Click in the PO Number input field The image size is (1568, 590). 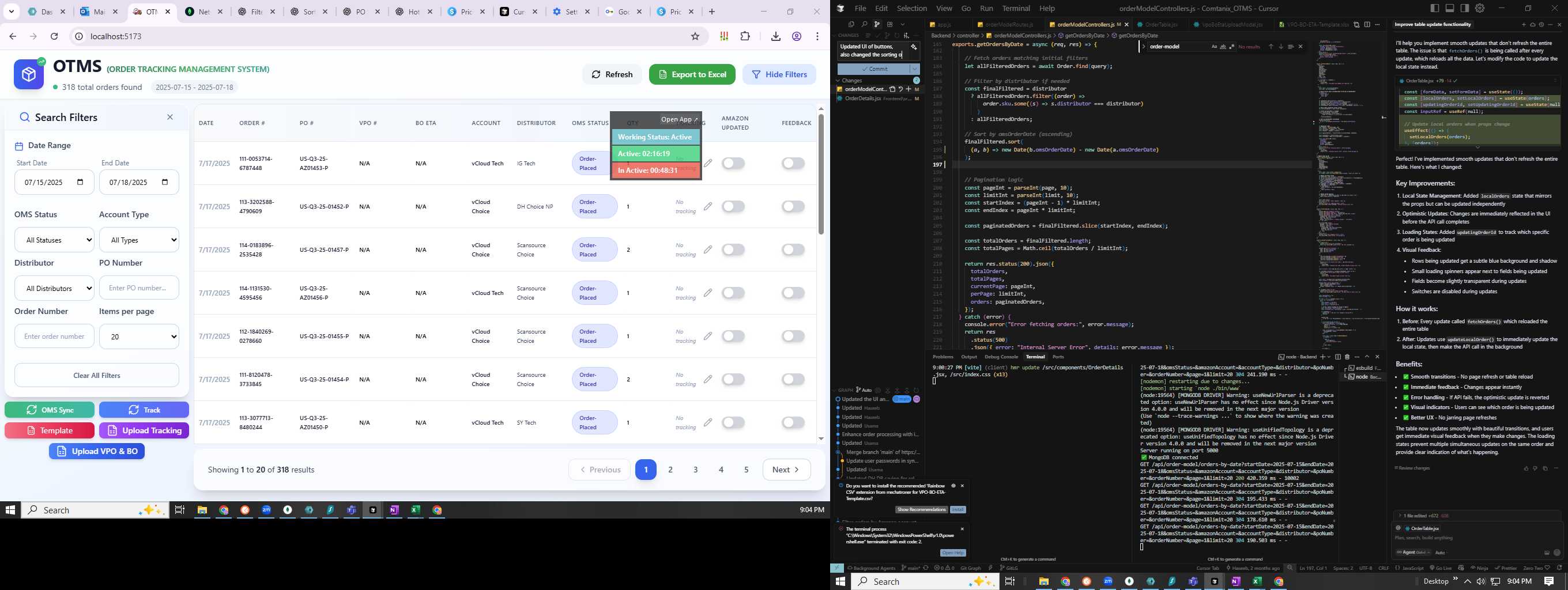[139, 288]
